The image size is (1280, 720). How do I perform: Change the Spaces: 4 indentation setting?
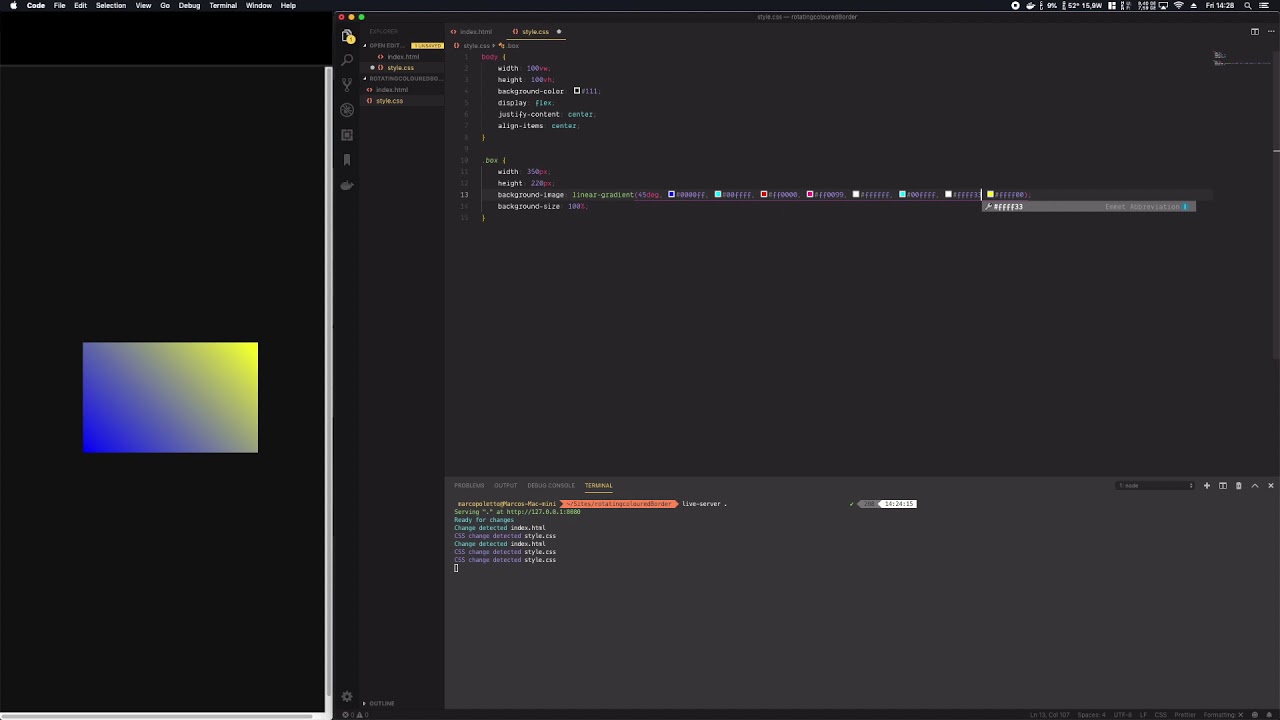1091,715
